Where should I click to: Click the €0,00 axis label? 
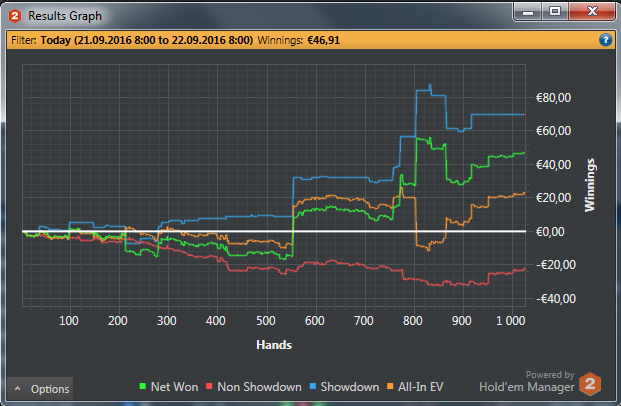click(550, 232)
